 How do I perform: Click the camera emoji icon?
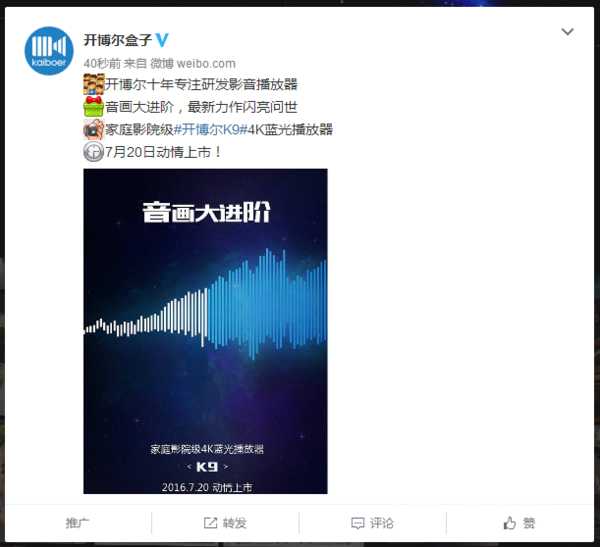(x=94, y=129)
